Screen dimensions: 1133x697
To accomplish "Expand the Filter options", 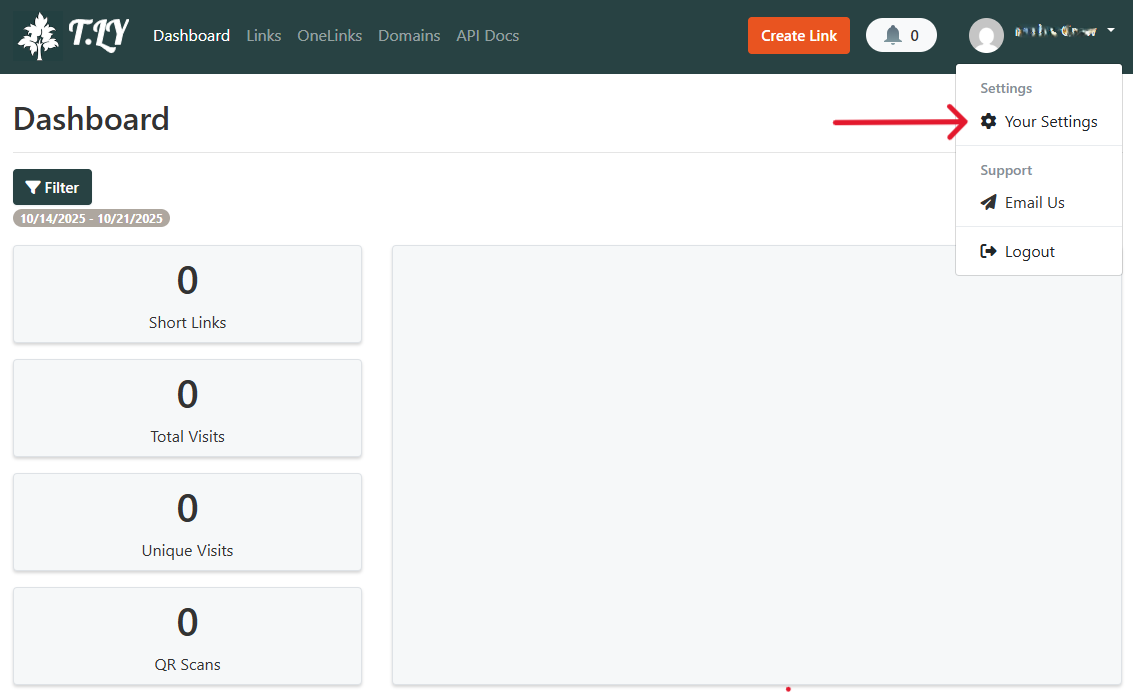I will (52, 187).
